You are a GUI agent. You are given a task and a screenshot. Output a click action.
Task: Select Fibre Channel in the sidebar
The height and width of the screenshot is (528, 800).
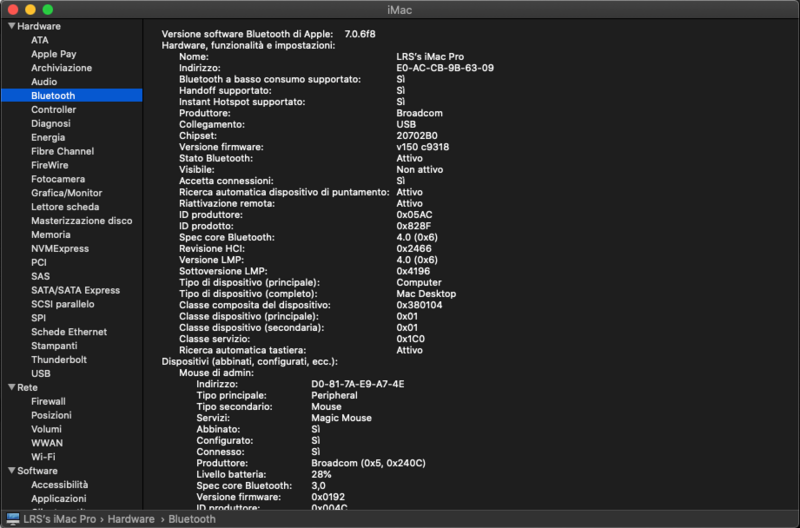[62, 151]
